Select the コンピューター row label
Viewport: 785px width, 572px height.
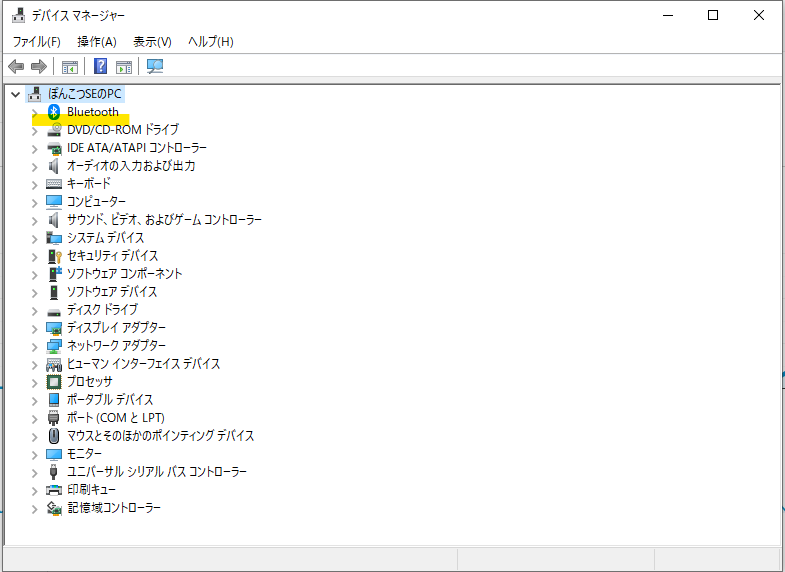96,202
